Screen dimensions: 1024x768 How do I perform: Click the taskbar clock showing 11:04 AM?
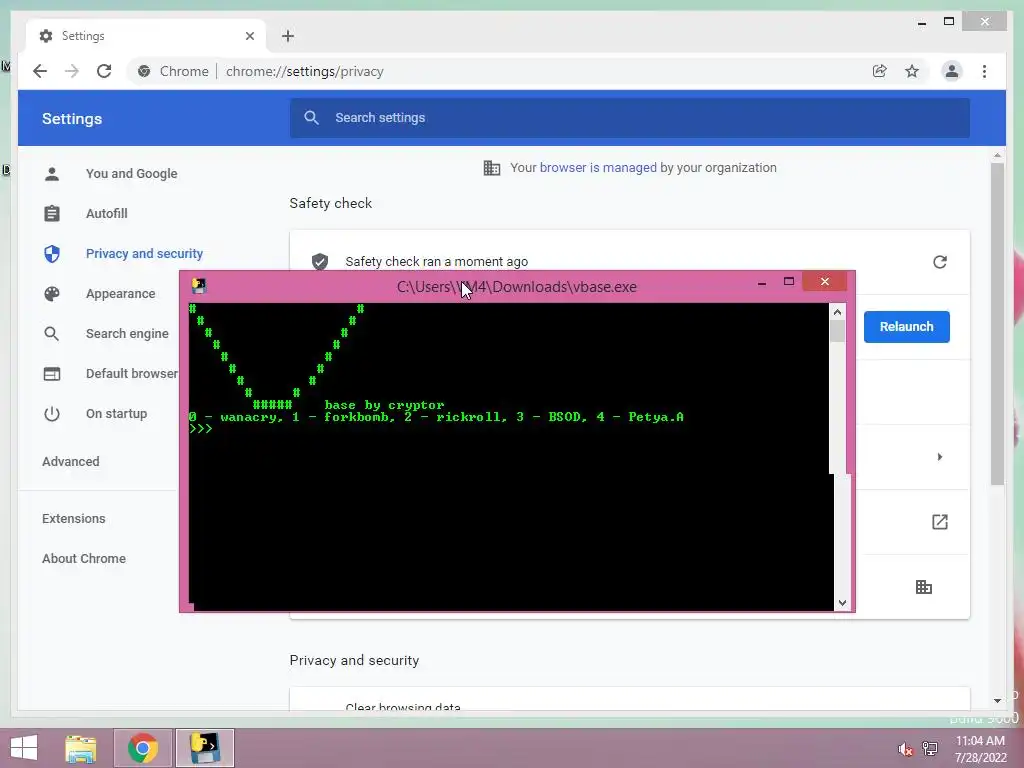click(x=980, y=749)
